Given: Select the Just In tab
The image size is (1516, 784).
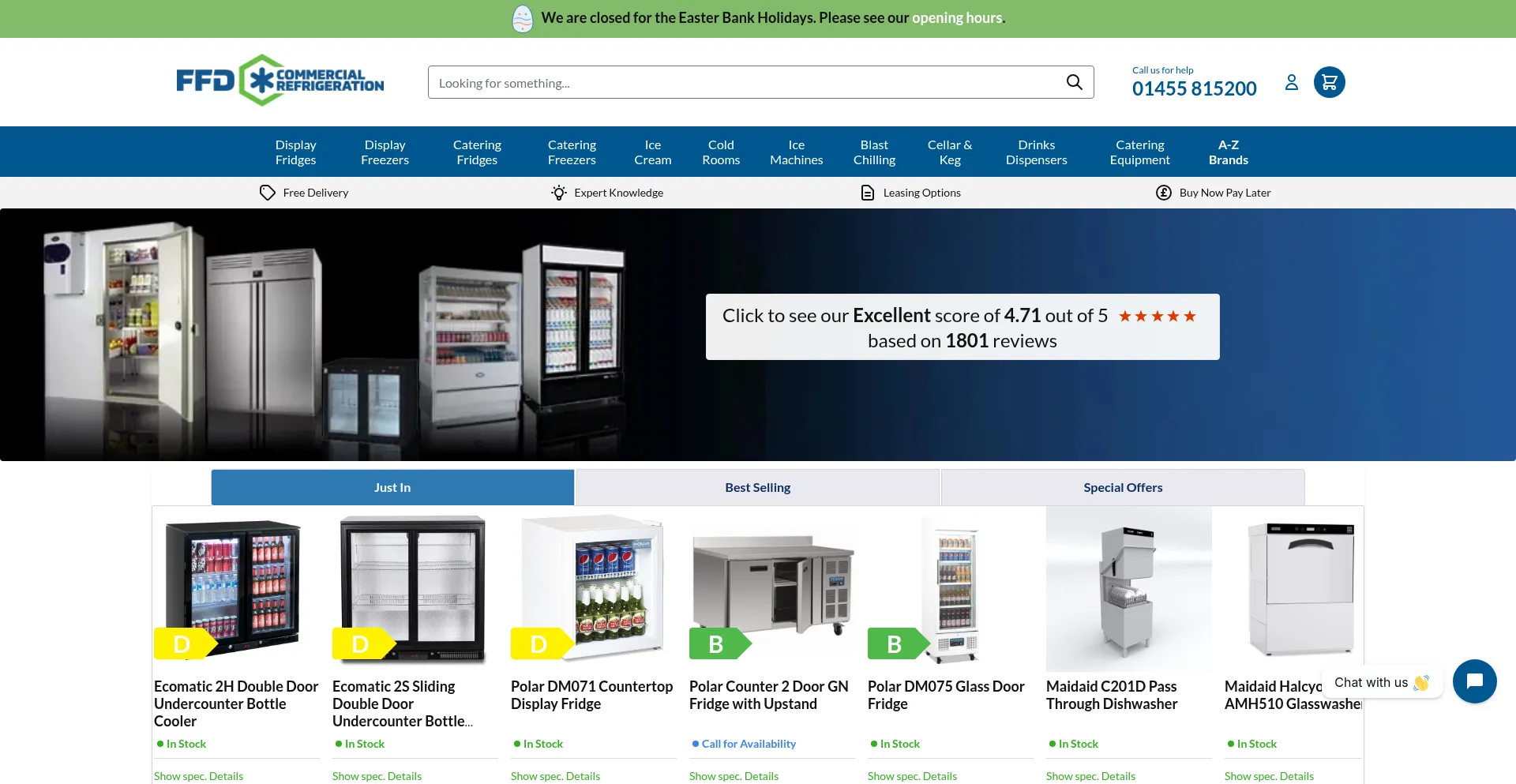Looking at the screenshot, I should pyautogui.click(x=392, y=487).
